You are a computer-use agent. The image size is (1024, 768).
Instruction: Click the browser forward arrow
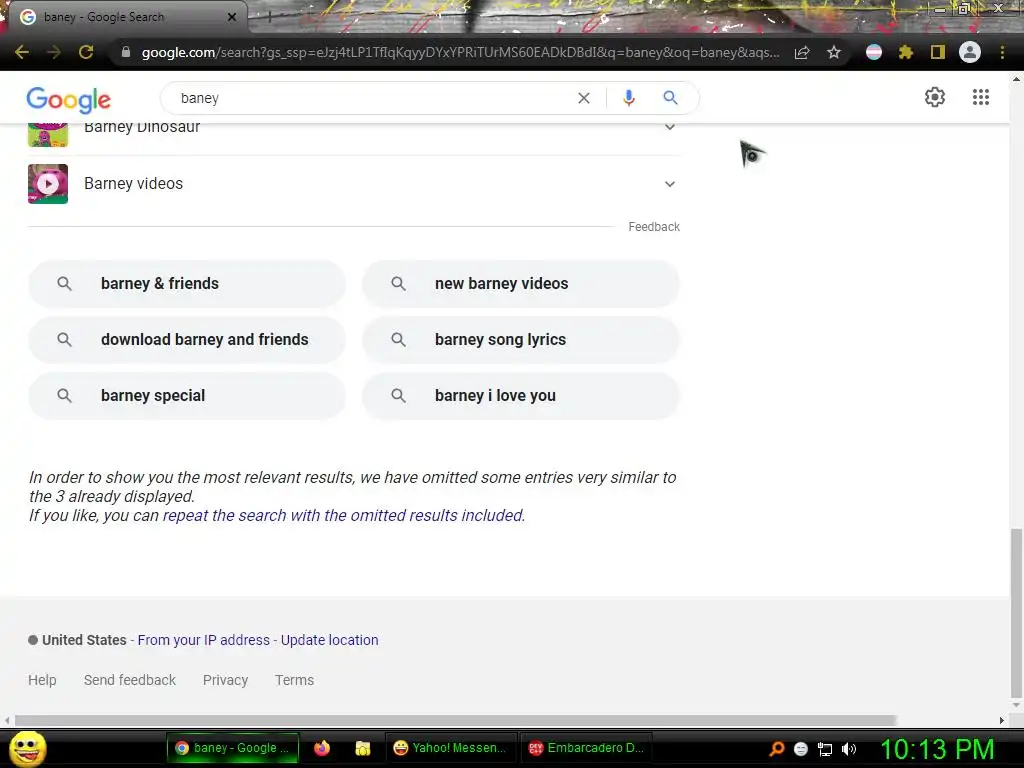coord(54,52)
